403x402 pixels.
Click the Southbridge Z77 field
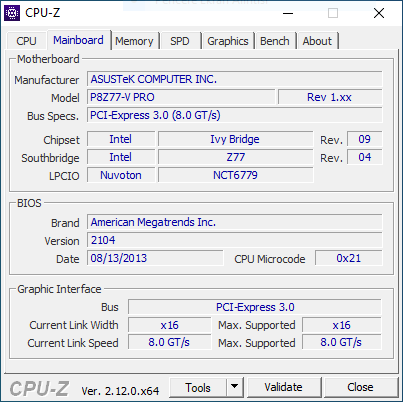(x=236, y=157)
